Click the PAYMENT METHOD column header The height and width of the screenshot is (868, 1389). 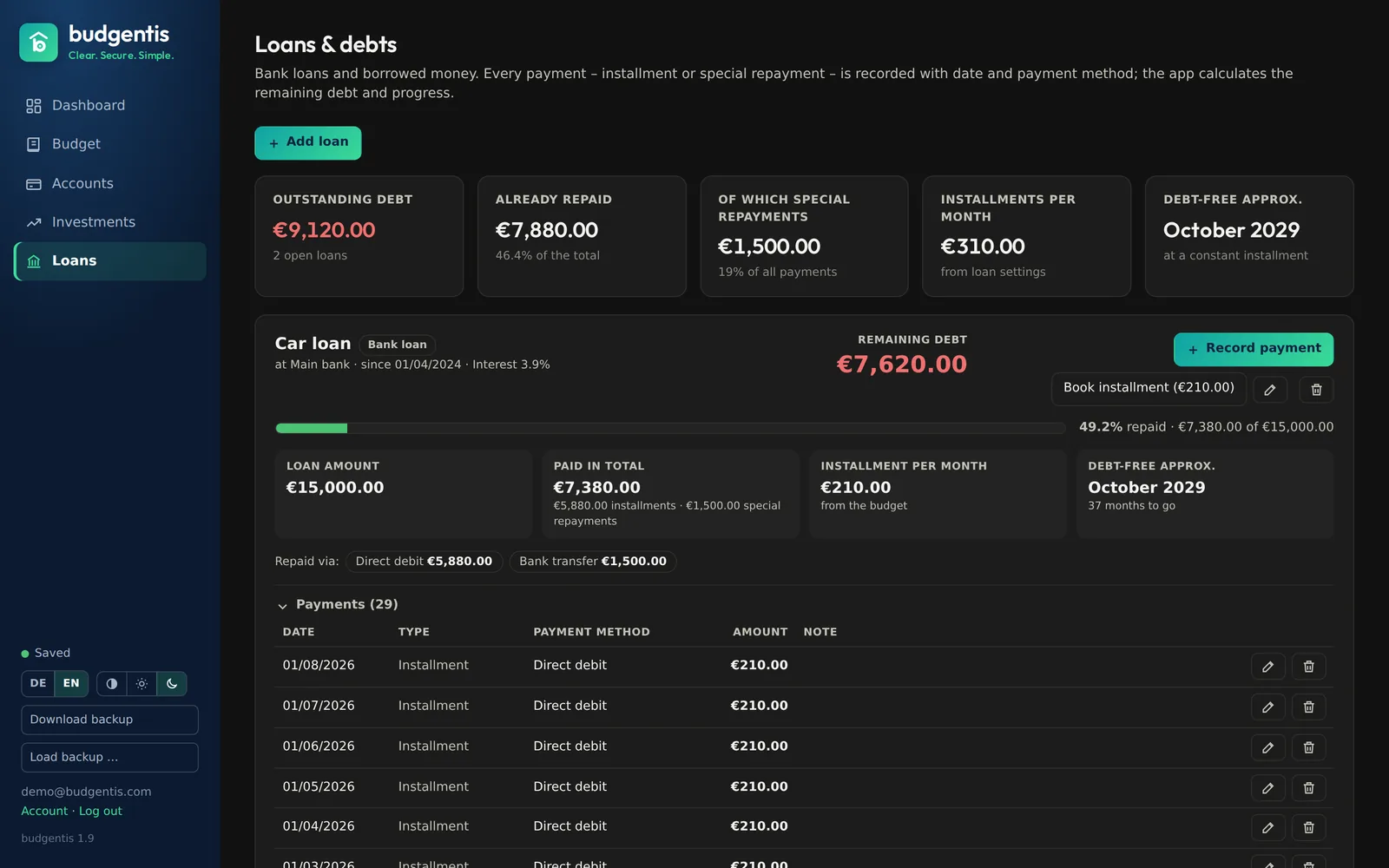tap(591, 632)
